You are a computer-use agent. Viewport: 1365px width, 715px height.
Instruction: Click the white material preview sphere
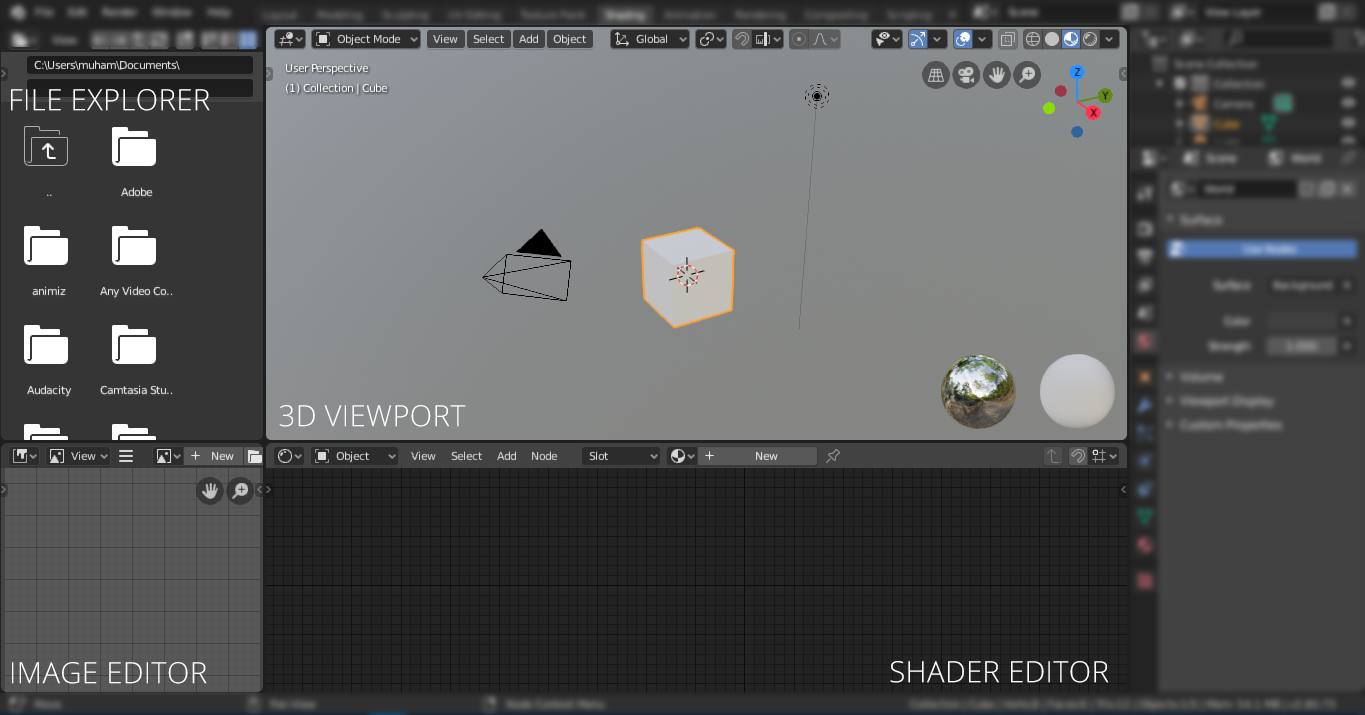[1077, 391]
